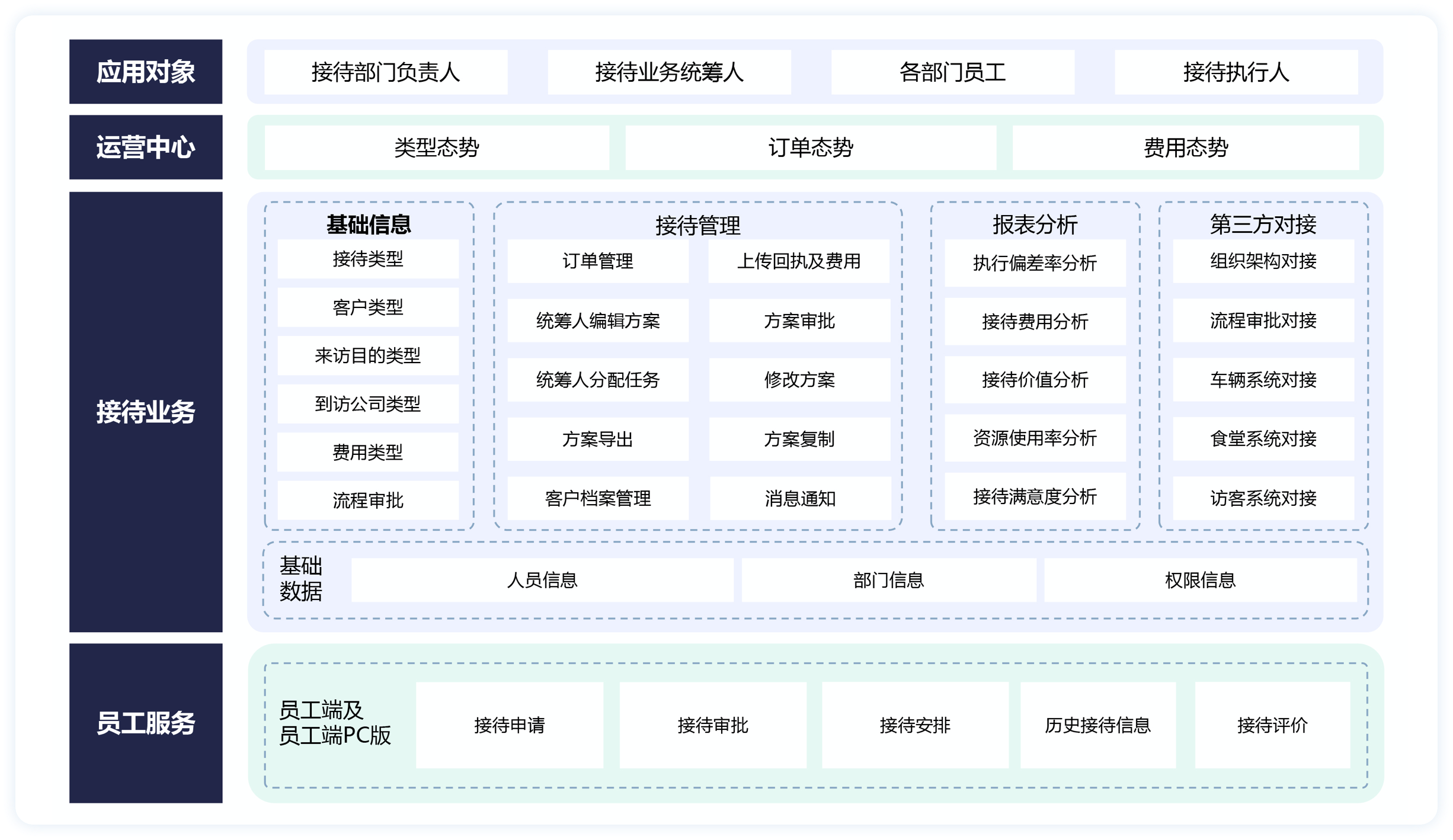Open 接待评价 block
The width and height of the screenshot is (1453, 840).
[x=1272, y=725]
